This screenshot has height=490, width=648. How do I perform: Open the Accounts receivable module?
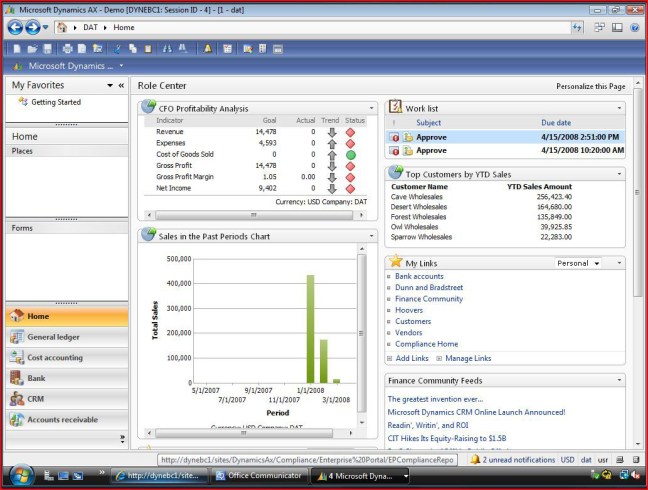coord(64,419)
